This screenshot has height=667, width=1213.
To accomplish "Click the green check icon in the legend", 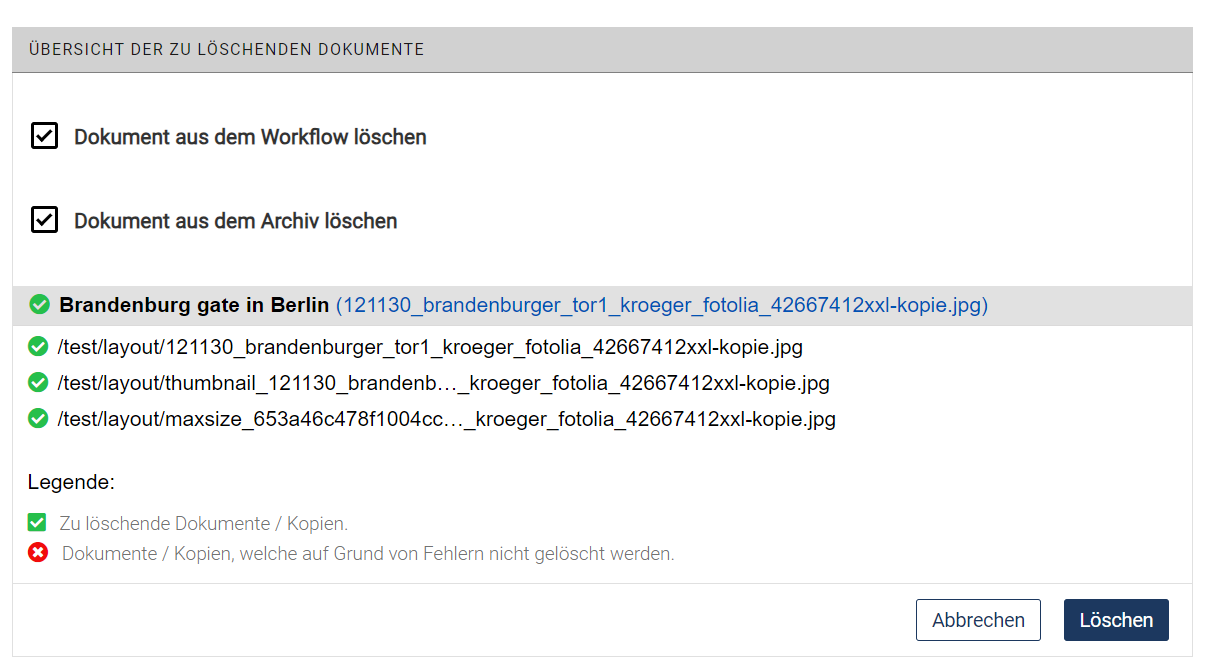I will (x=38, y=521).
